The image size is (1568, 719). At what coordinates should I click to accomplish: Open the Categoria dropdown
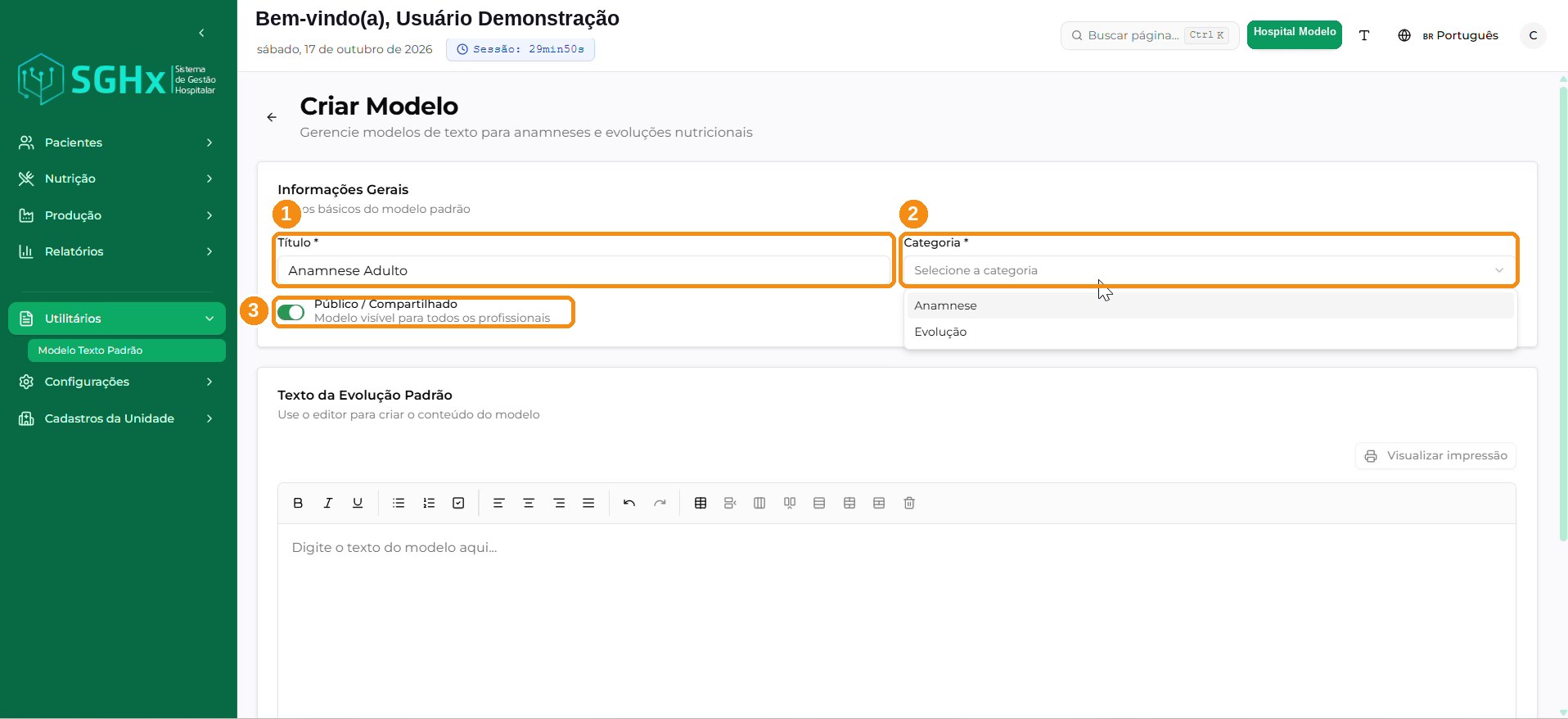(x=1210, y=270)
